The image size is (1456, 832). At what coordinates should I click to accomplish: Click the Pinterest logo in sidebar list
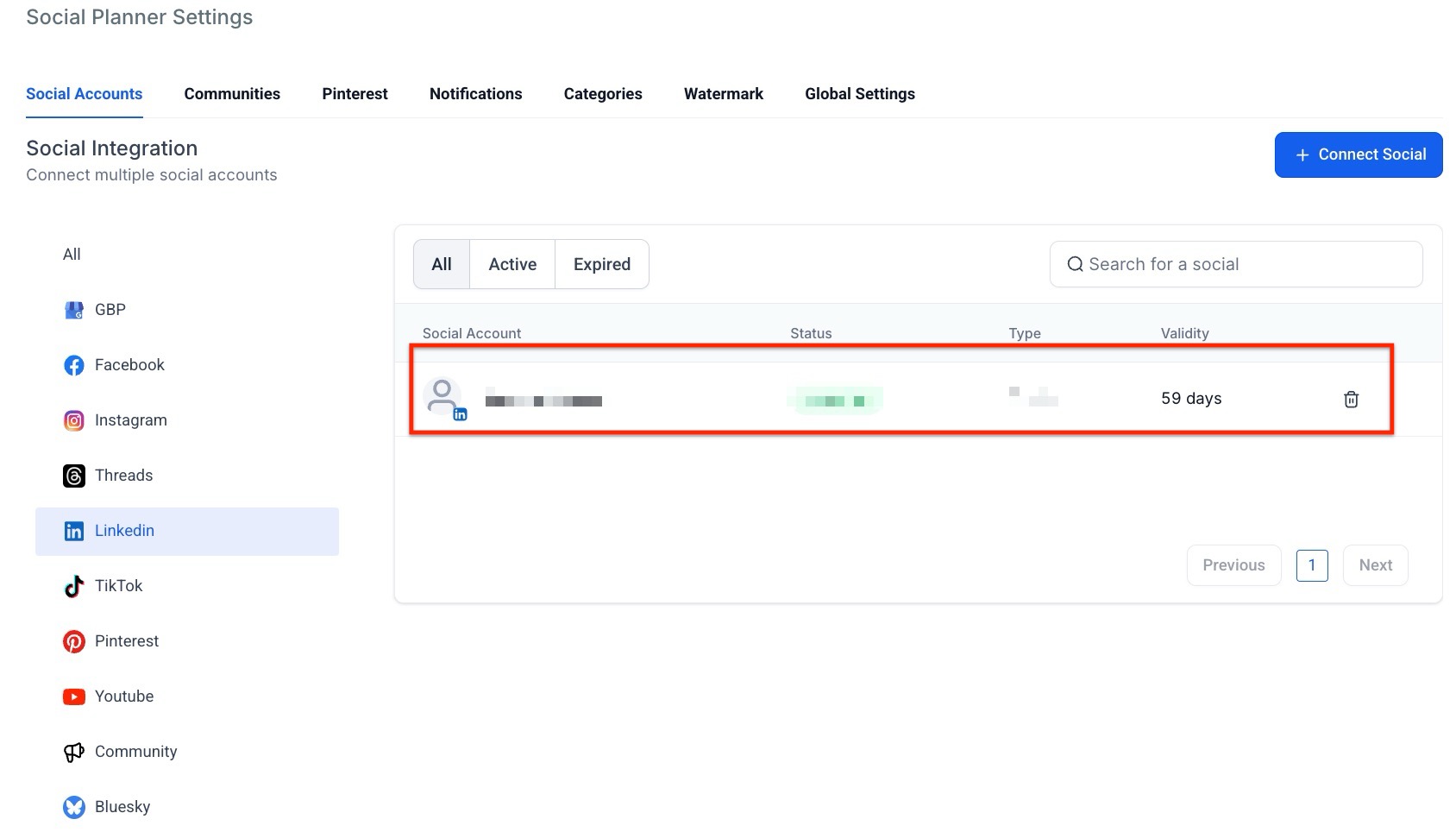(74, 641)
